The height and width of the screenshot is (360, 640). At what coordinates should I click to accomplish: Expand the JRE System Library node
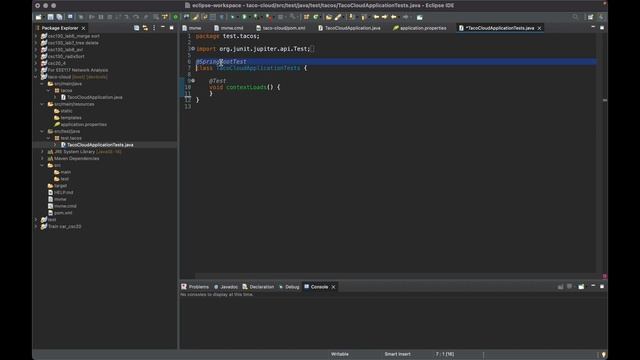click(x=42, y=152)
